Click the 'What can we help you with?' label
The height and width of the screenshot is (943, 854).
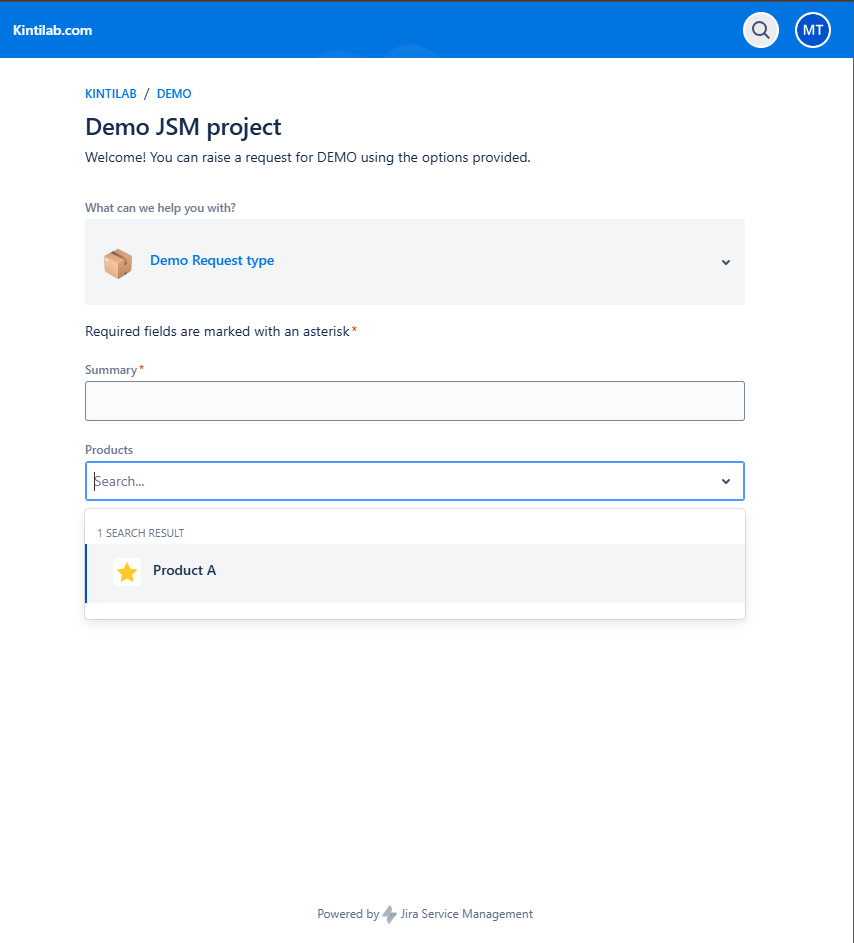tap(161, 207)
